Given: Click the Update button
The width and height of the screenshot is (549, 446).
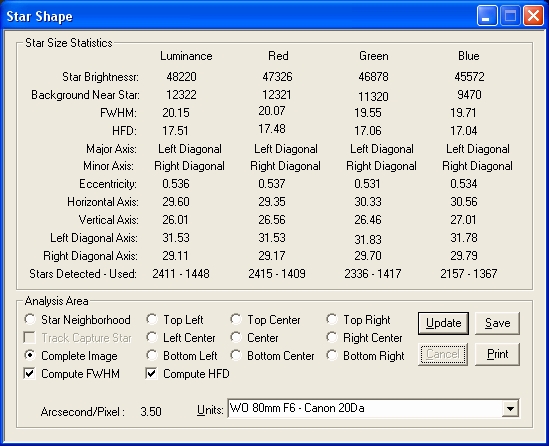Looking at the screenshot, I should click(443, 323).
